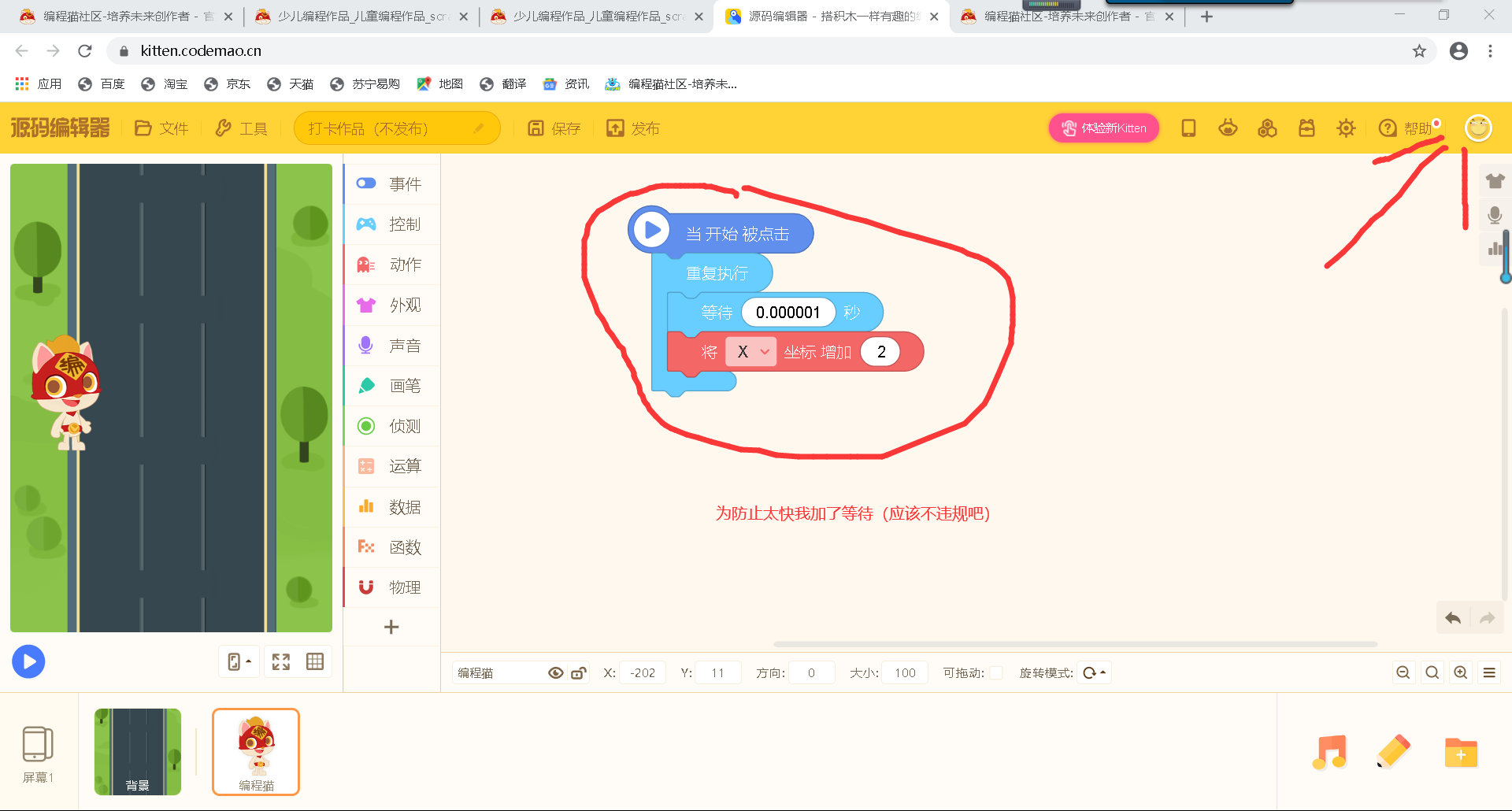The height and width of the screenshot is (811, 1512).
Task: Edit the increase amount value 2
Action: pos(880,352)
